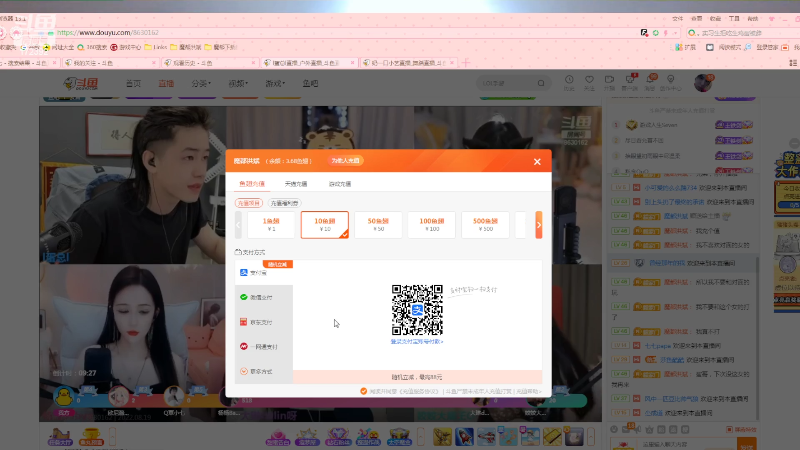Open the 游戏中心 bookmark in the bookmarks bar
Screen dimensions: 800x450
(x=126, y=47)
